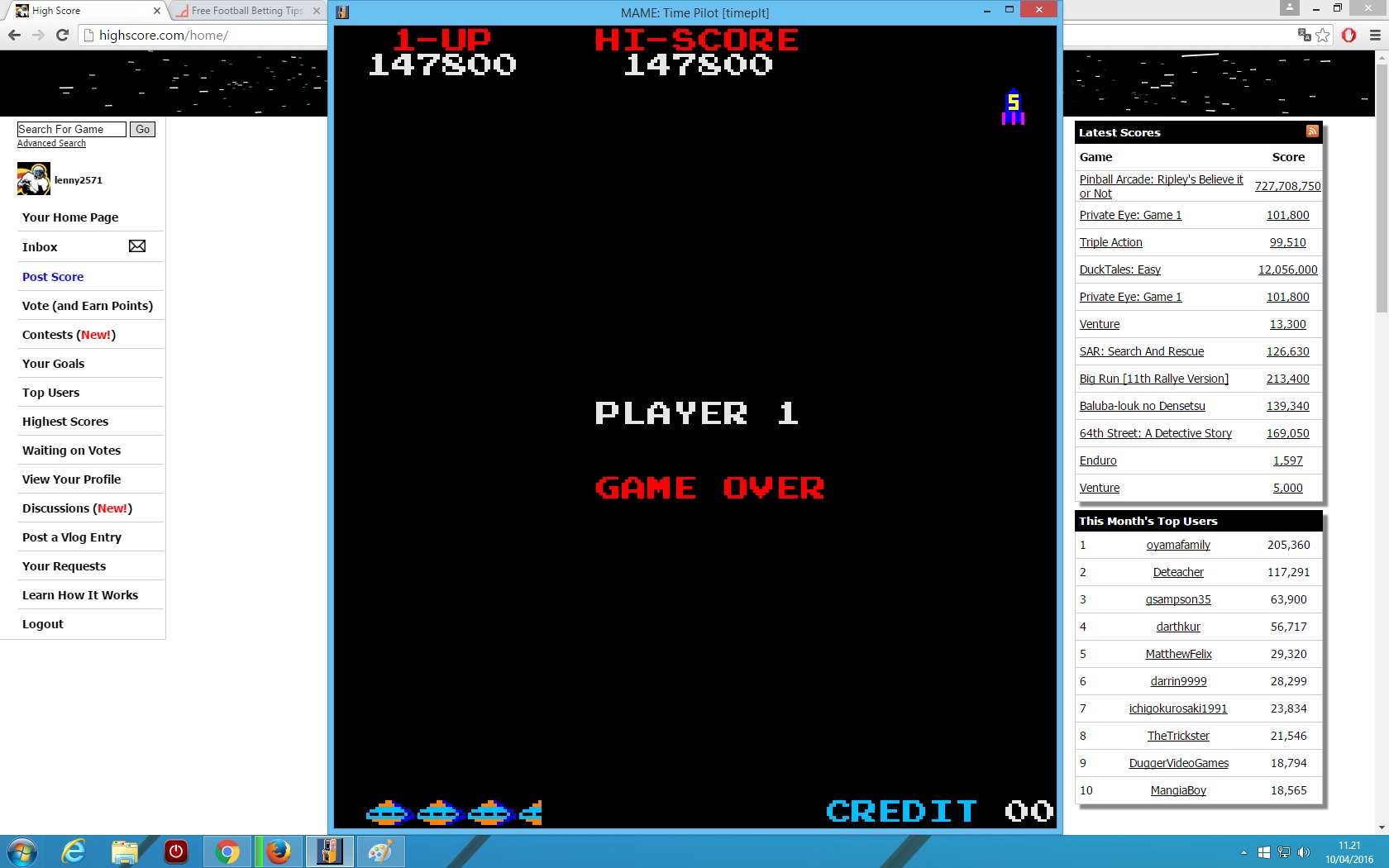This screenshot has height=868, width=1389.
Task: Close the High Score browser tab
Action: click(156, 11)
